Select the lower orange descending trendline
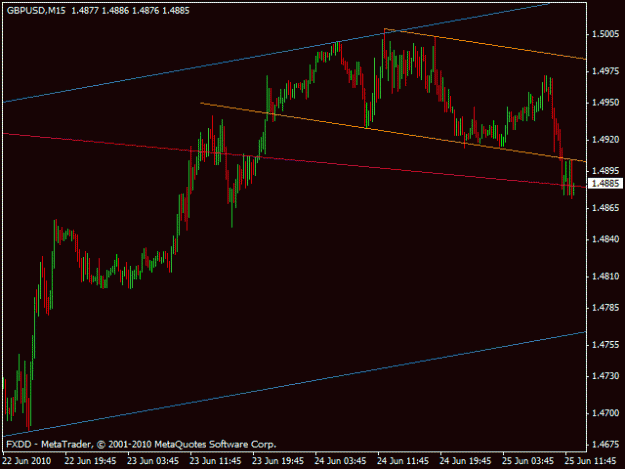 (x=393, y=132)
